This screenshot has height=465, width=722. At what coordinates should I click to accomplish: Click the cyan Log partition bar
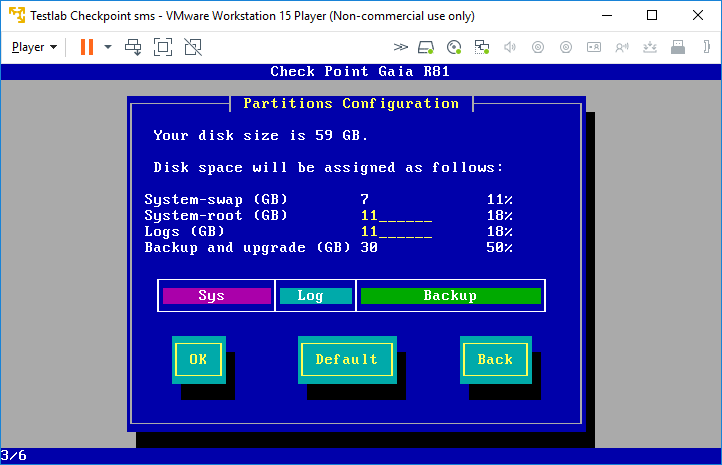point(316,296)
